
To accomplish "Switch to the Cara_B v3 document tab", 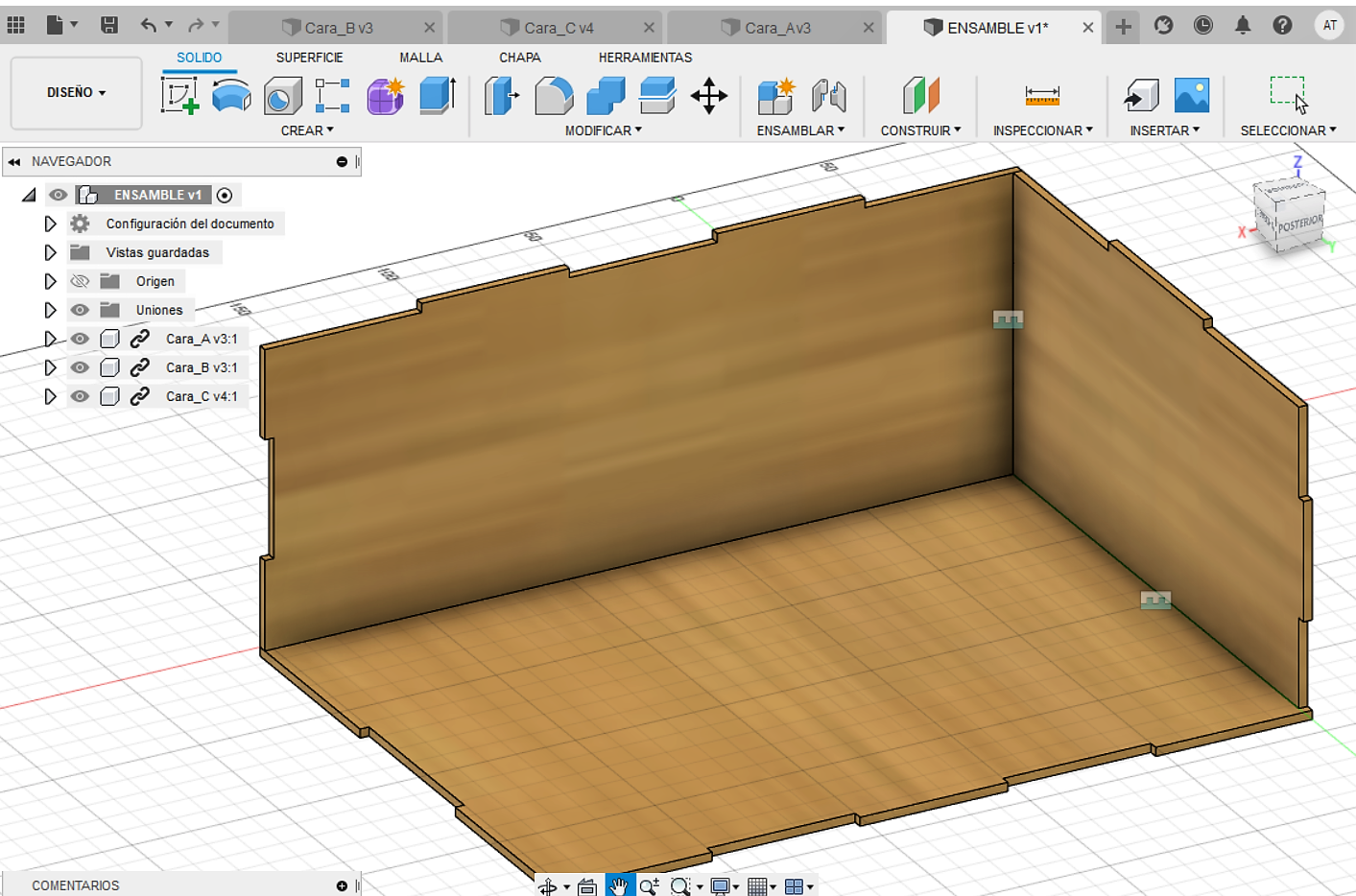I will [x=337, y=28].
